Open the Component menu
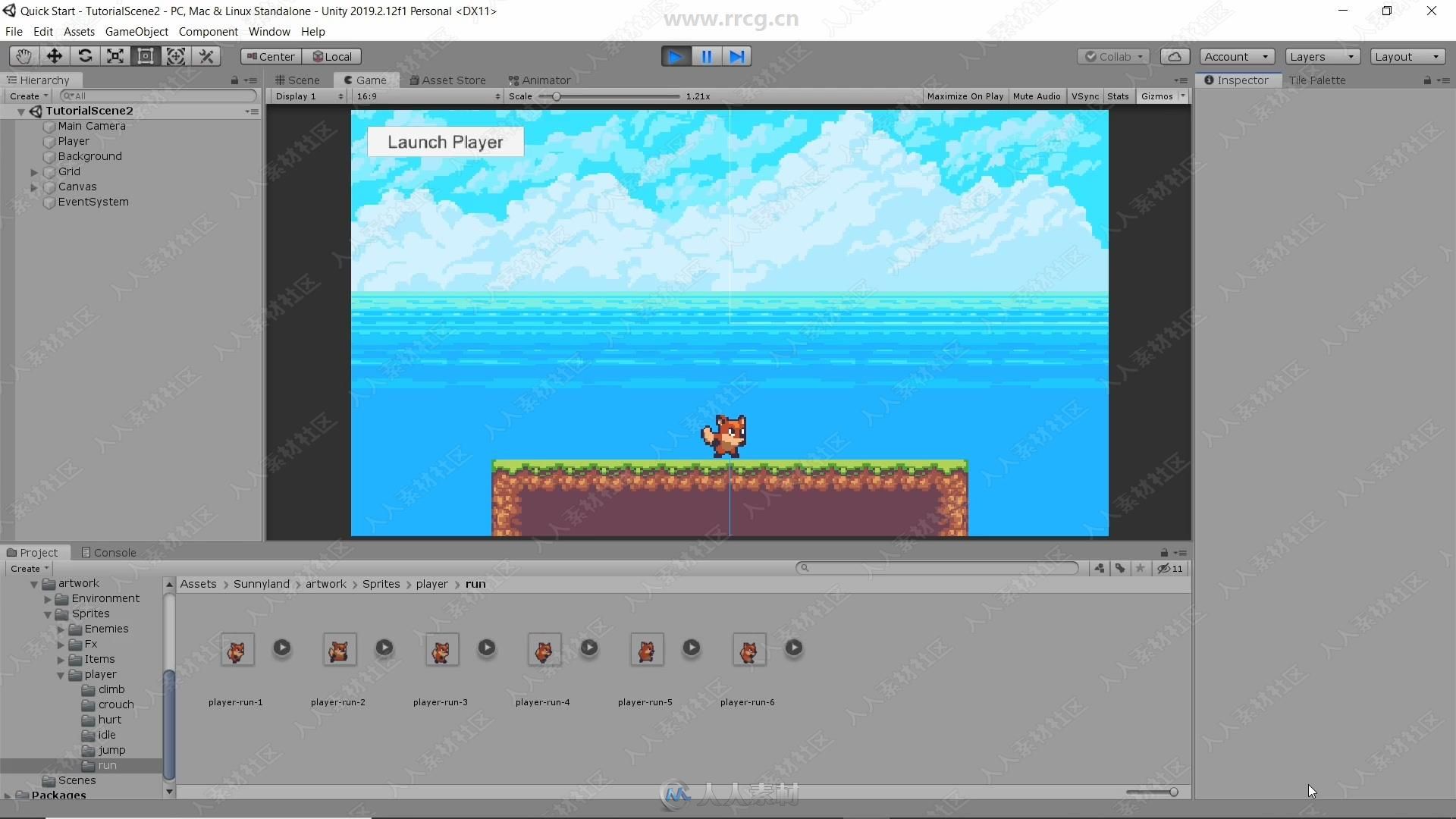This screenshot has width=1456, height=819. 208,32
